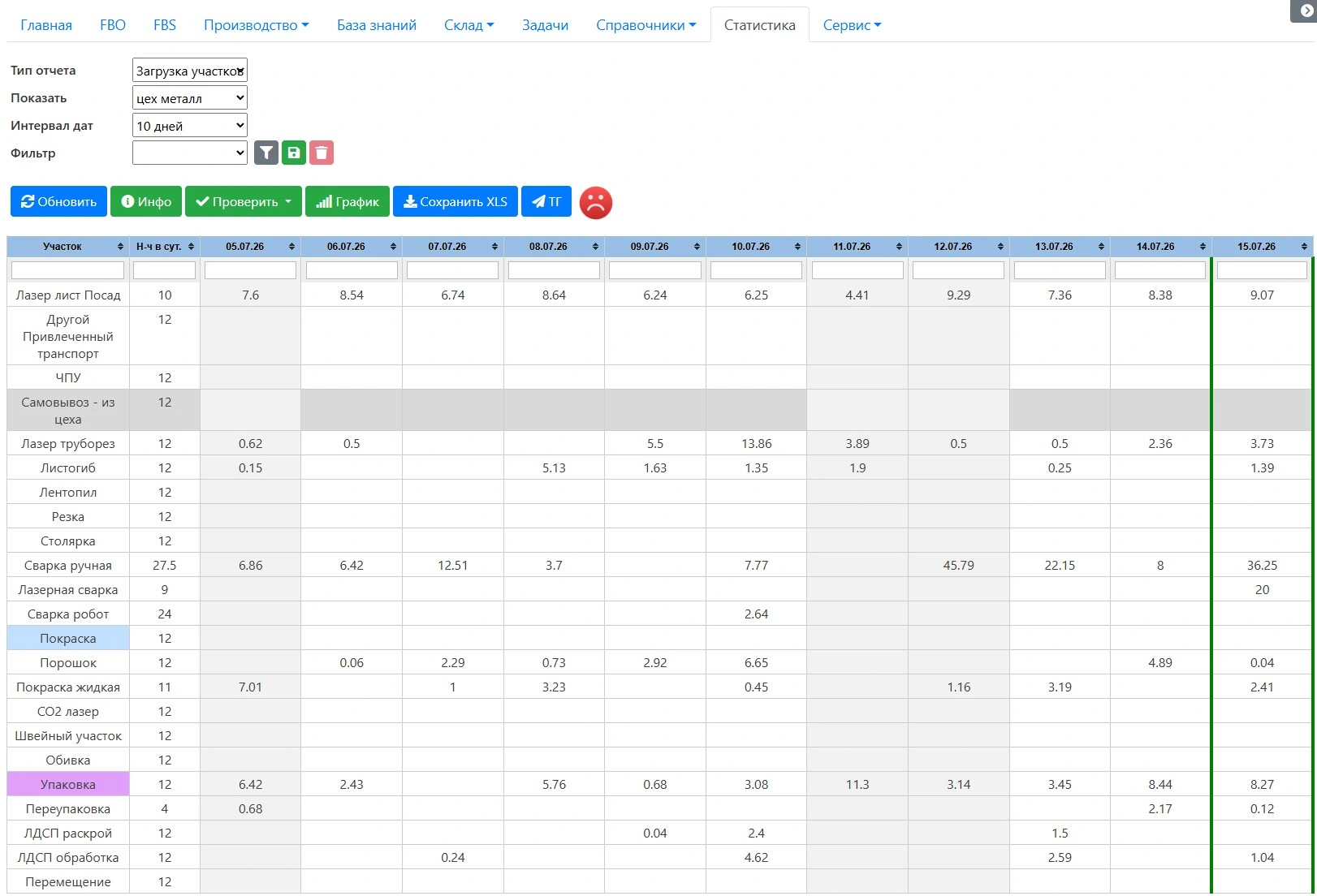This screenshot has width=1317, height=896.
Task: Expand the Проверить button dropdown
Action: coord(244,202)
